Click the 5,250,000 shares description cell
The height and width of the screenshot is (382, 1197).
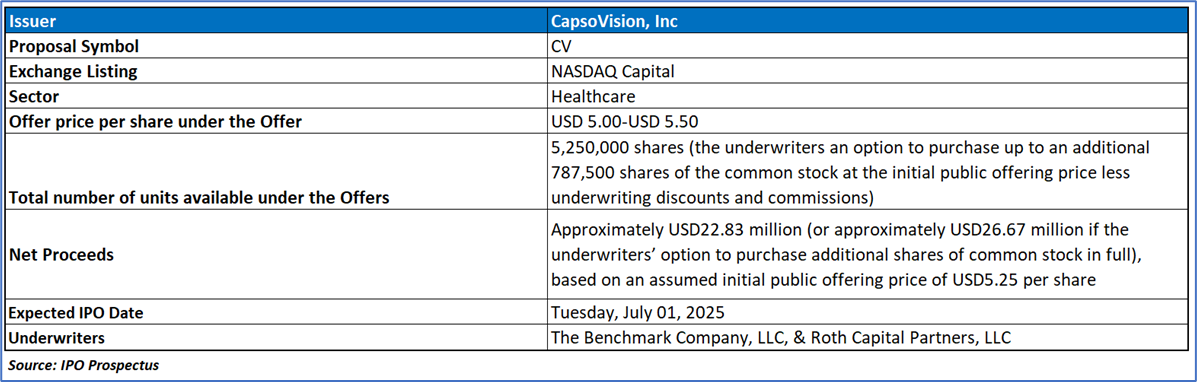coord(870,173)
